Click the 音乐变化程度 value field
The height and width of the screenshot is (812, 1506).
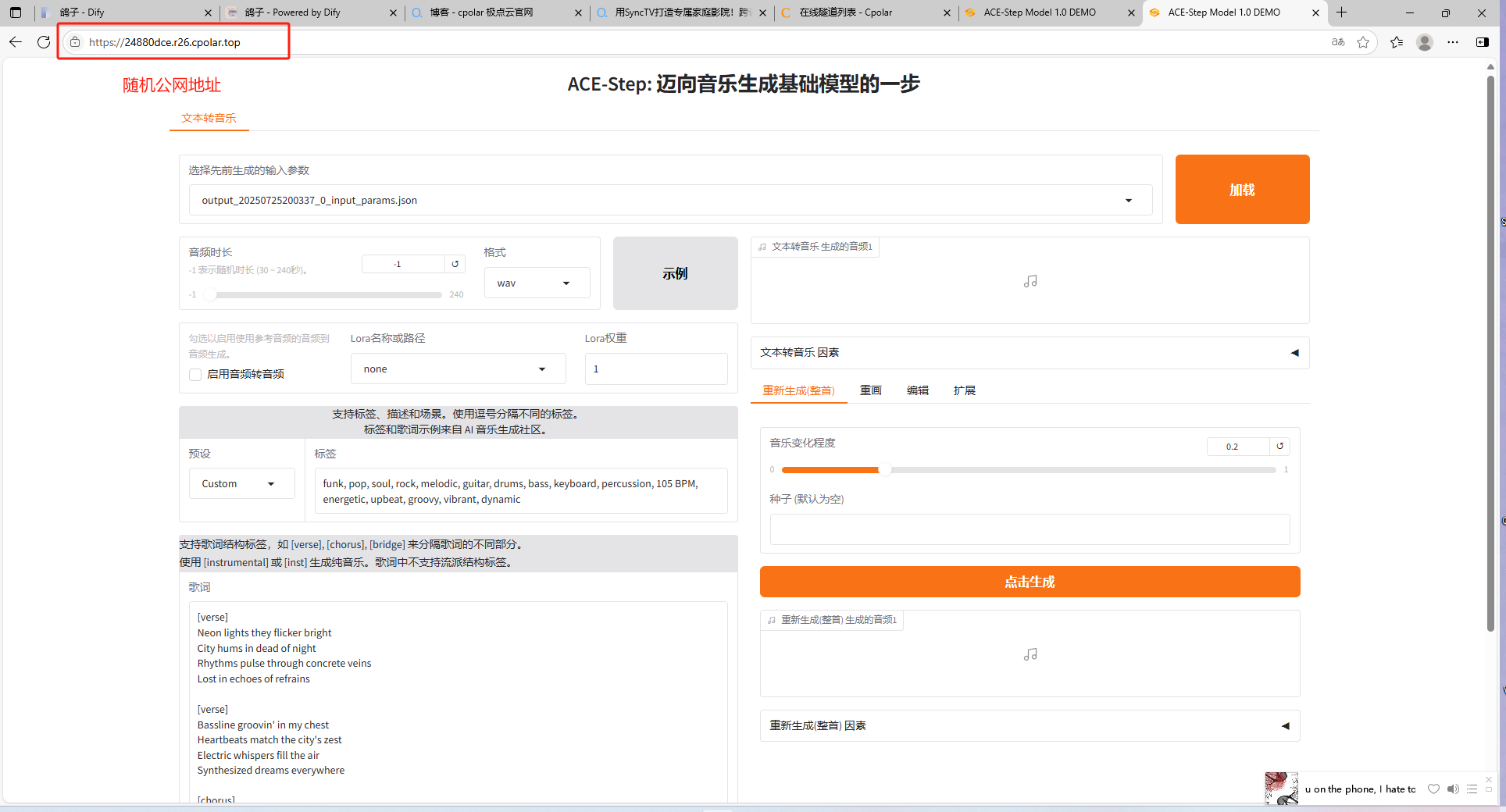coord(1237,447)
